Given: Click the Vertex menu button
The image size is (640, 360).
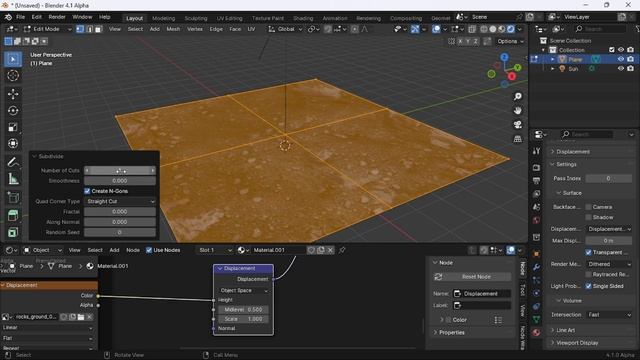Looking at the screenshot, I should pyautogui.click(x=195, y=29).
